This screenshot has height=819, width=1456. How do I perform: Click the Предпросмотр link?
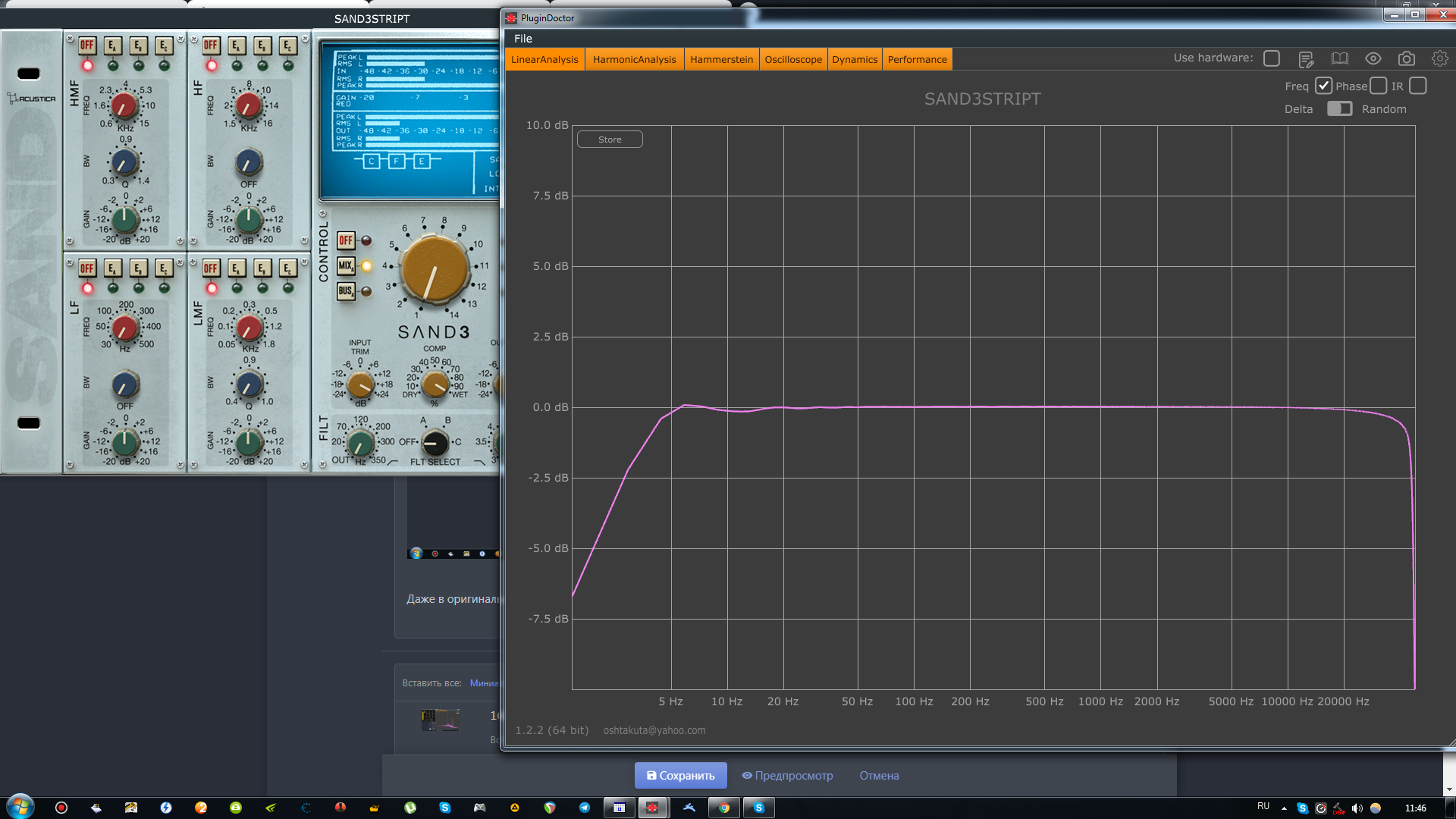(787, 775)
